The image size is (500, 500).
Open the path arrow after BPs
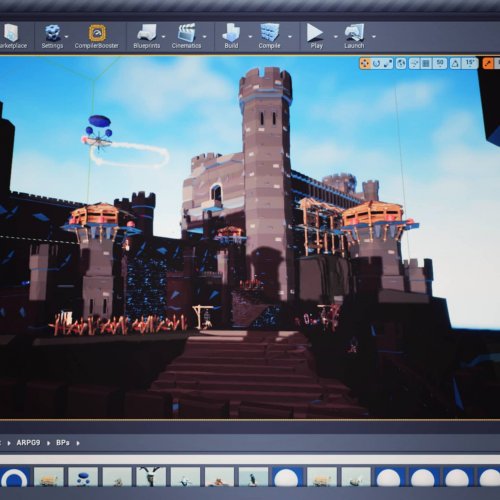point(78,443)
